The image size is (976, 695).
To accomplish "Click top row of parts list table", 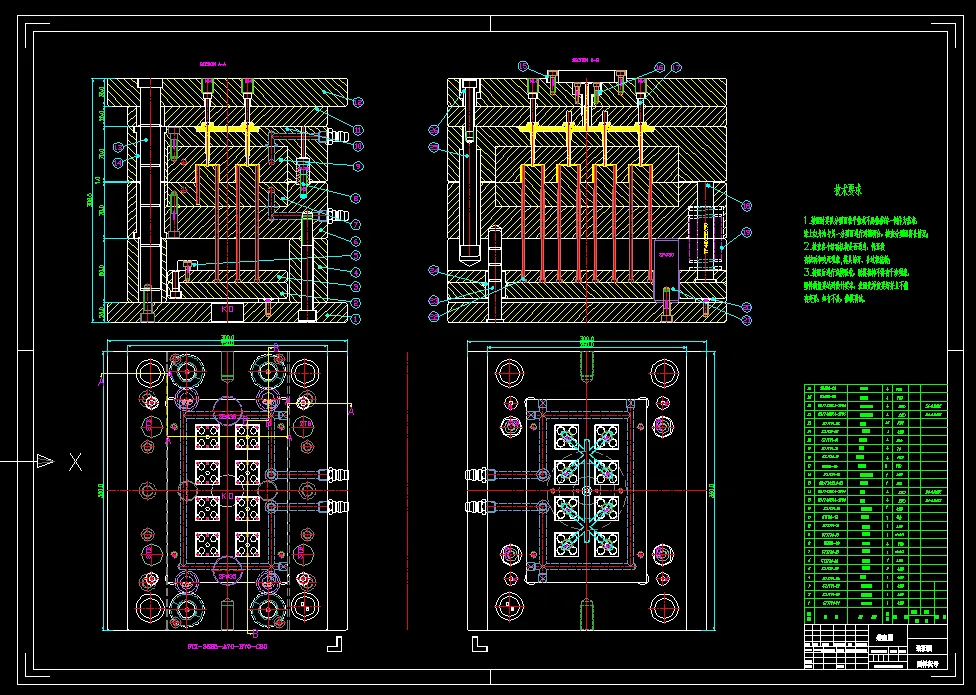I will [876, 388].
